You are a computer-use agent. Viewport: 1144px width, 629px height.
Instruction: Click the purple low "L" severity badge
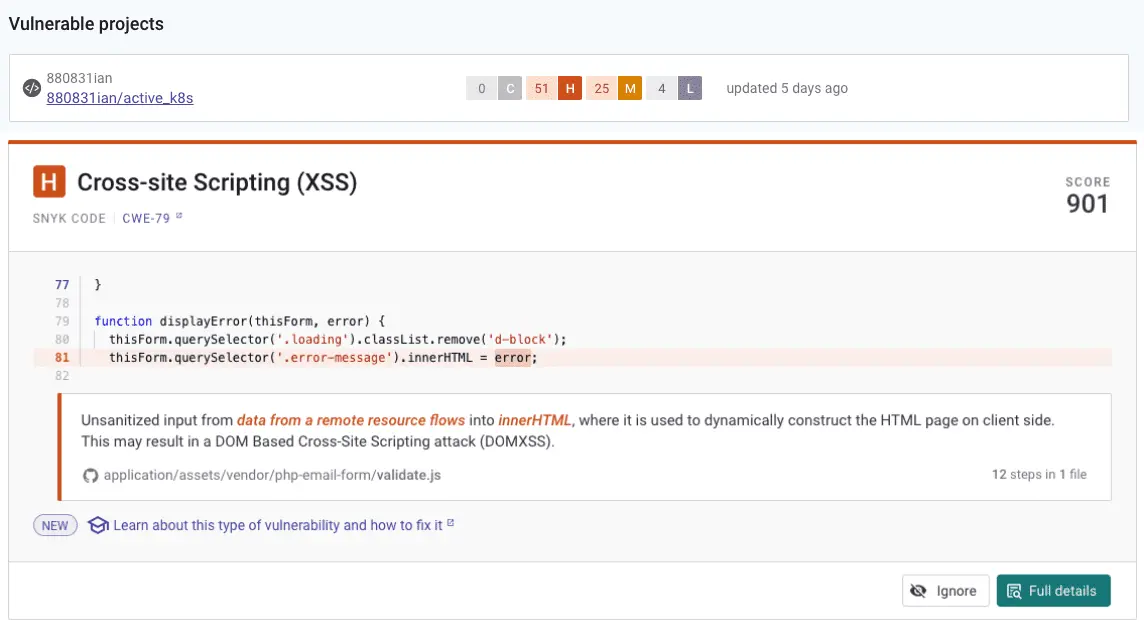(x=690, y=89)
